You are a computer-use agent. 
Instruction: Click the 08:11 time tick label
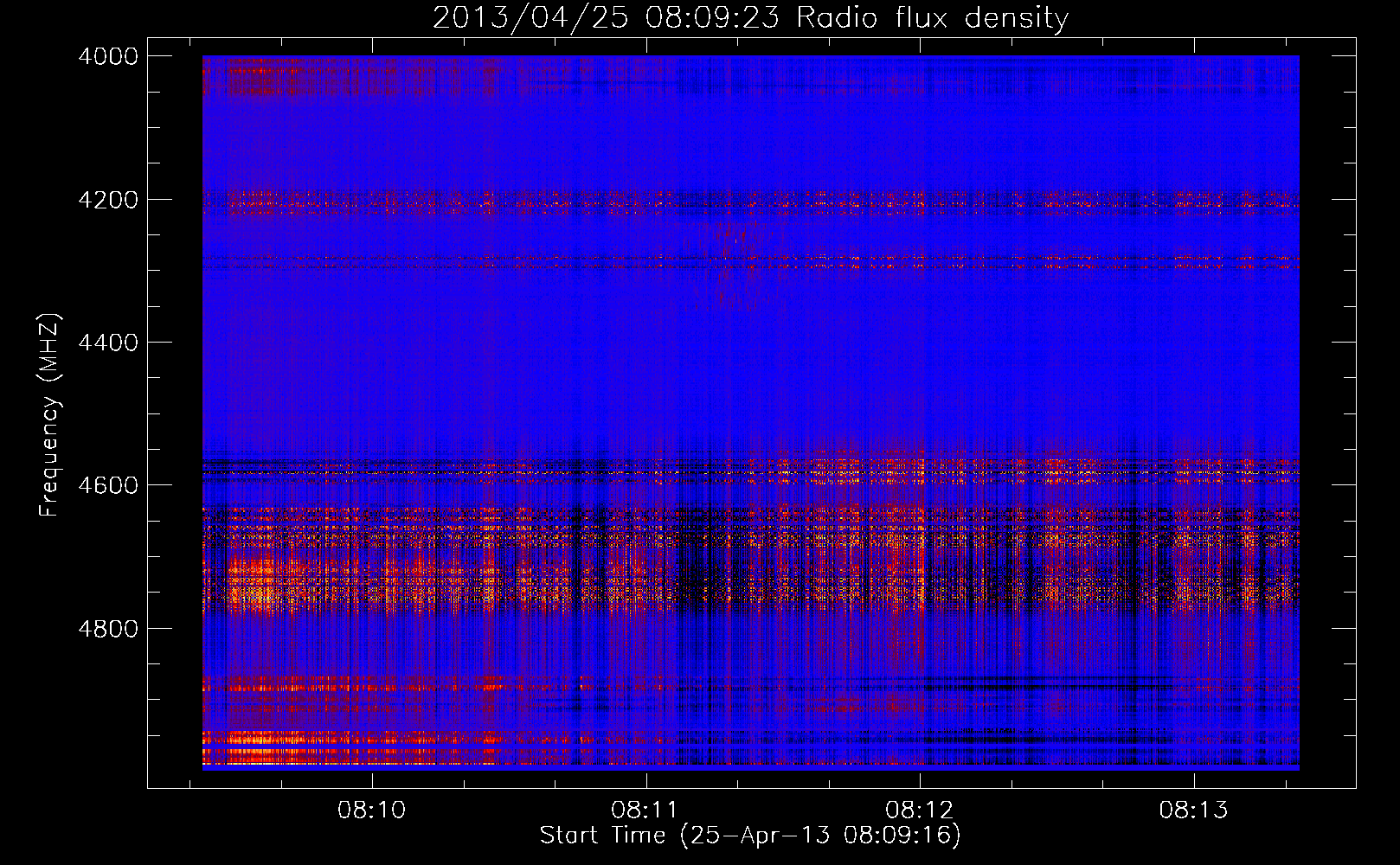tap(645, 811)
